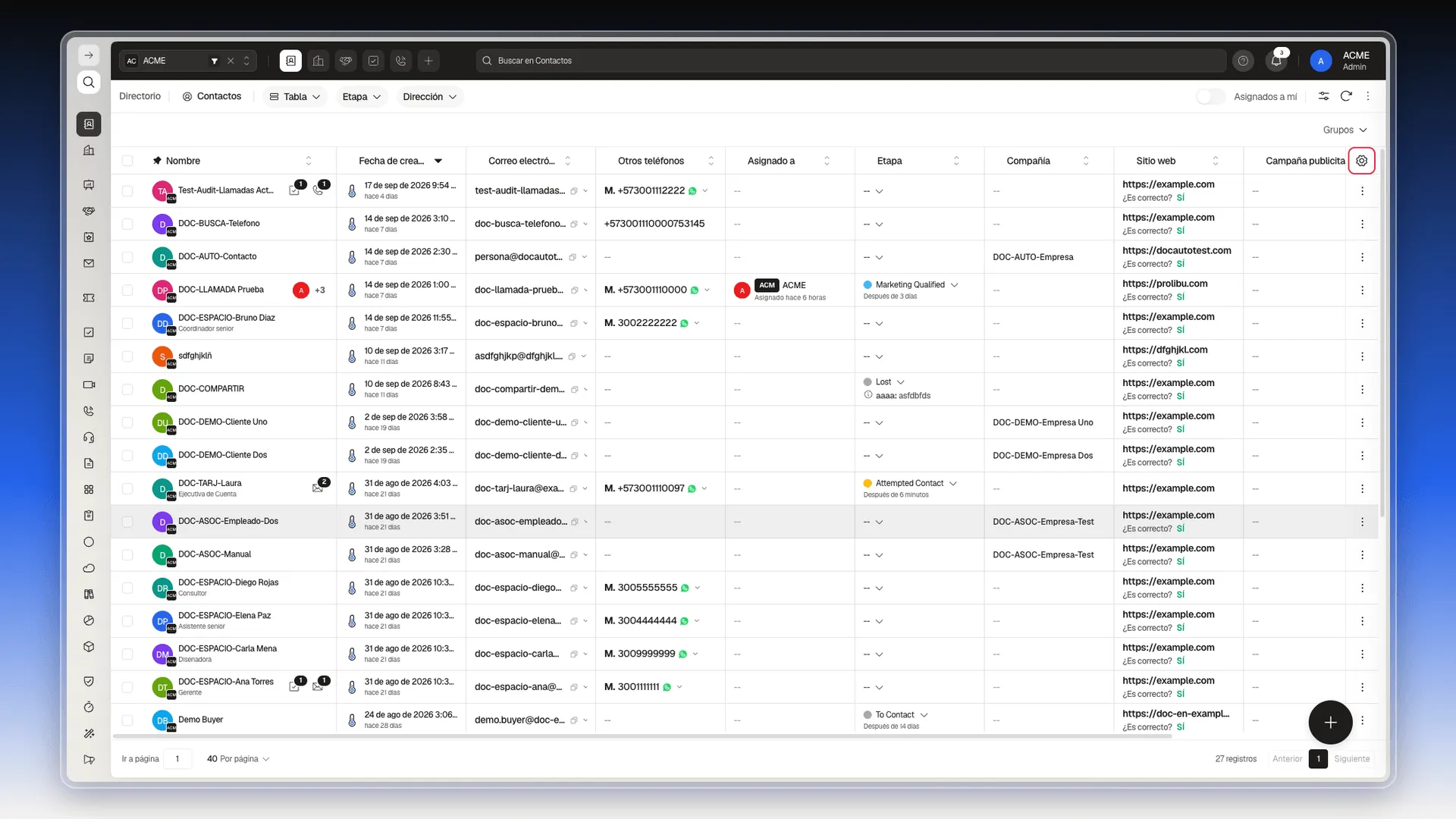Expand the Grupos dropdown
This screenshot has width=1456, height=819.
point(1345,130)
